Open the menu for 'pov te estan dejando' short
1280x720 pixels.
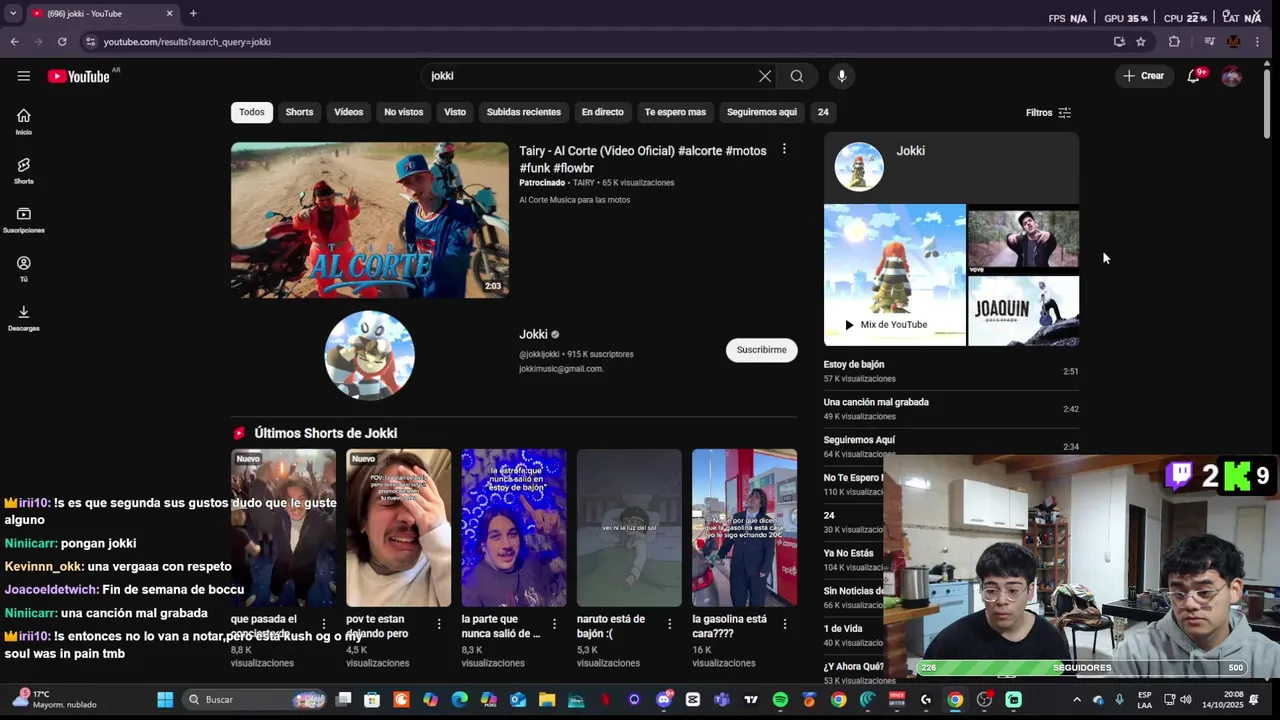(x=439, y=624)
